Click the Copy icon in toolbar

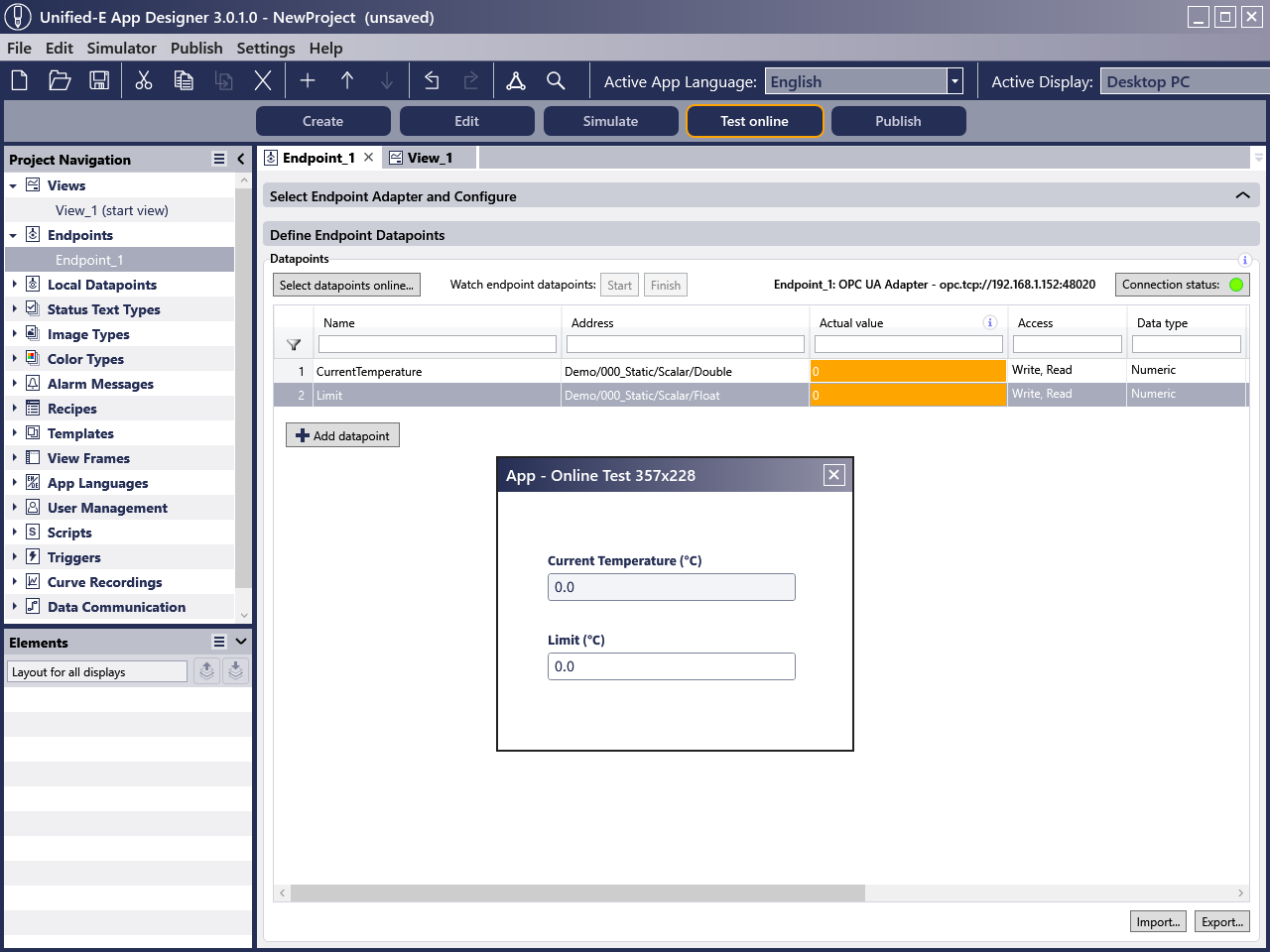pos(184,81)
